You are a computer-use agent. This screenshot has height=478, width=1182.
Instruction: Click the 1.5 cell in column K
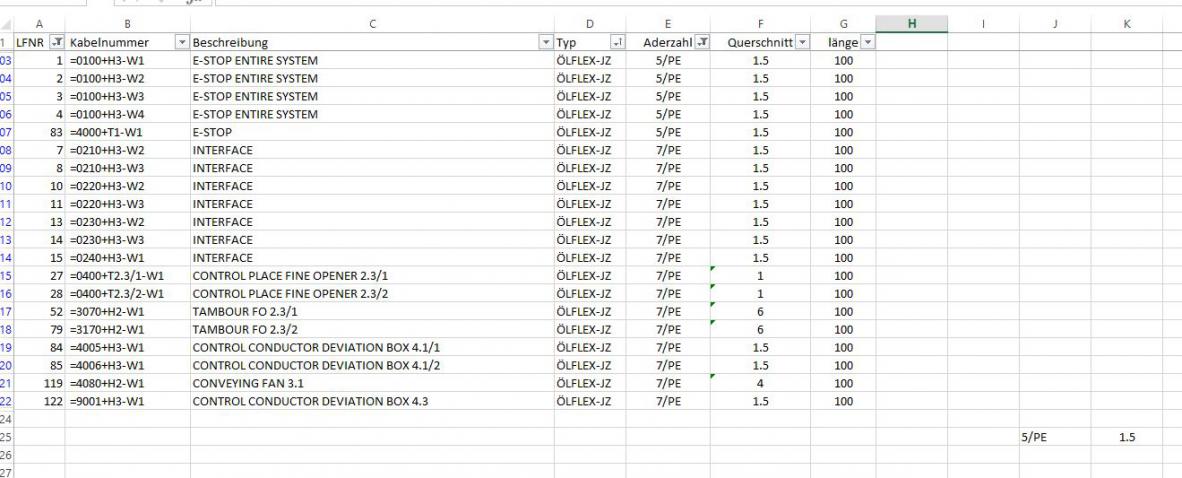1126,437
